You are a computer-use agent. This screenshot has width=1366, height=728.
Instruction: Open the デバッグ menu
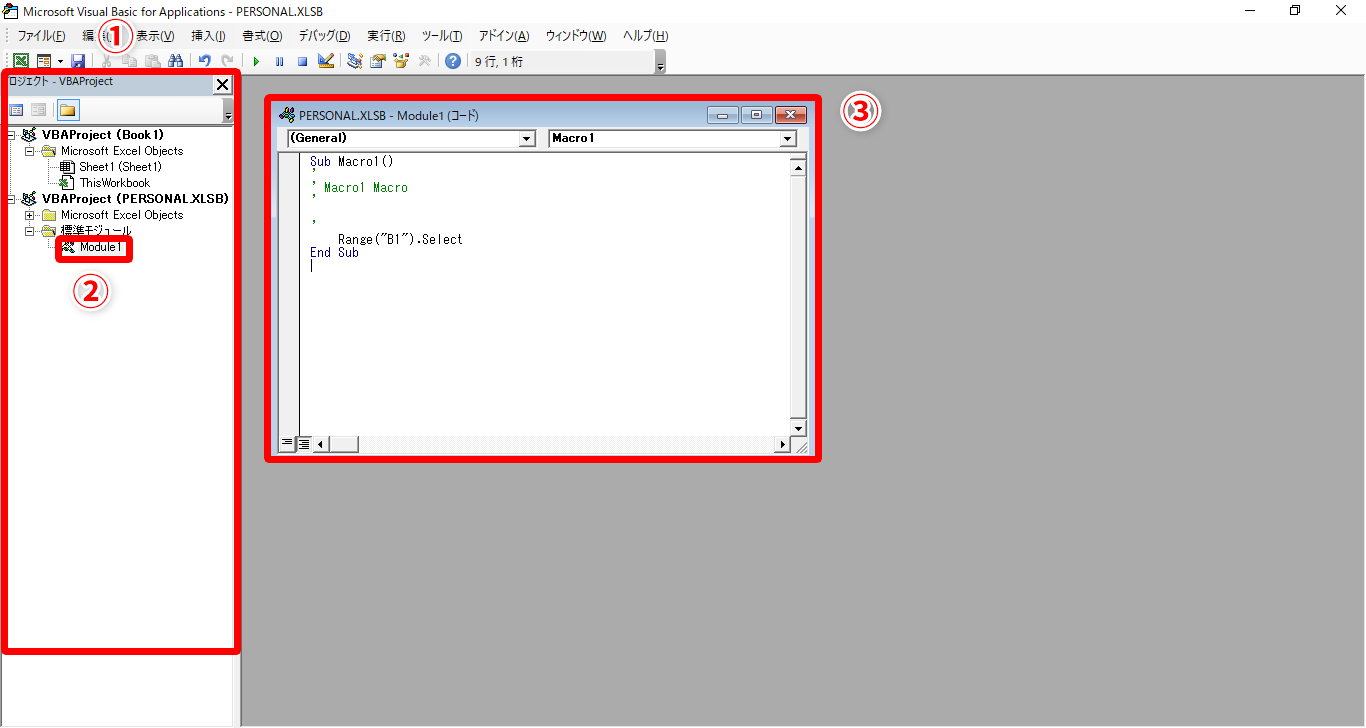324,36
